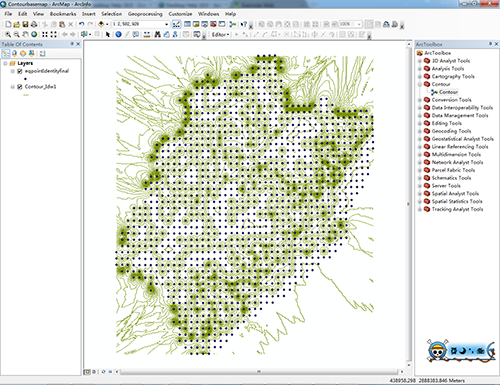Screen dimensions: 500x385
Task: Click the Fixed Zoom Out icon
Action: 54,34
